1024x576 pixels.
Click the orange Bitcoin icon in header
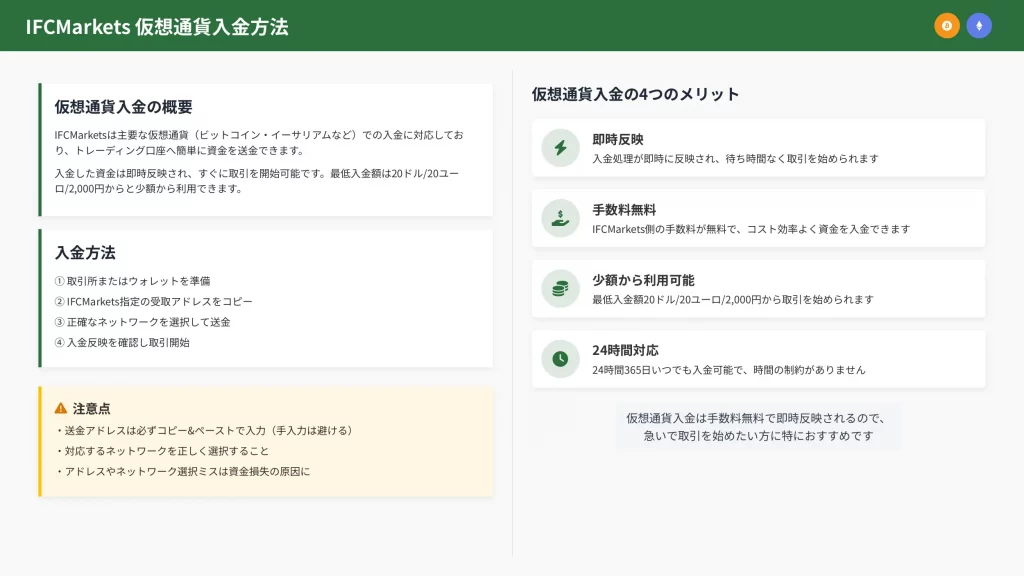point(947,26)
